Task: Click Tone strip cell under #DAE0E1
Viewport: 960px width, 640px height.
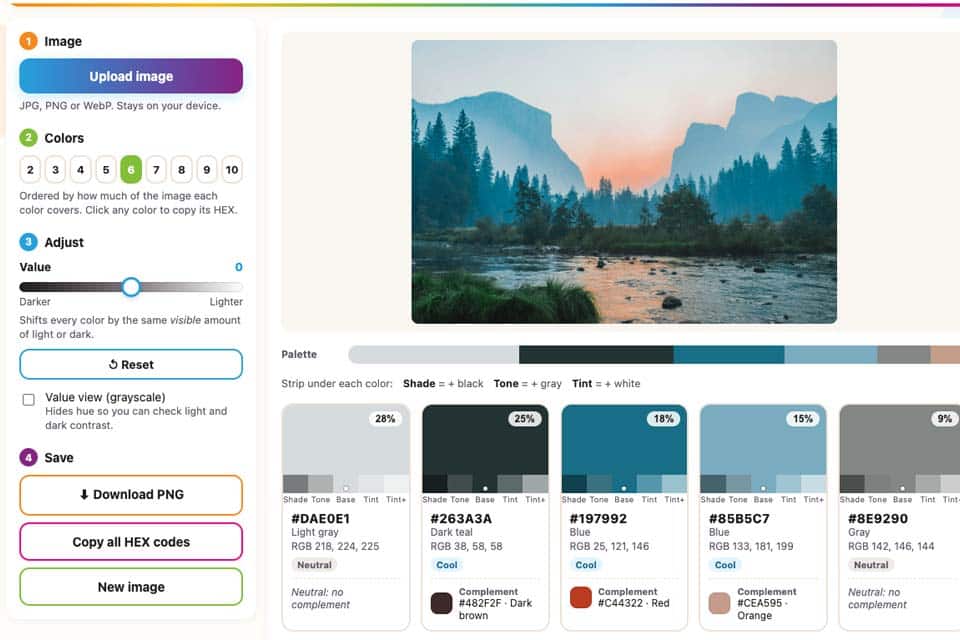Action: click(x=320, y=484)
